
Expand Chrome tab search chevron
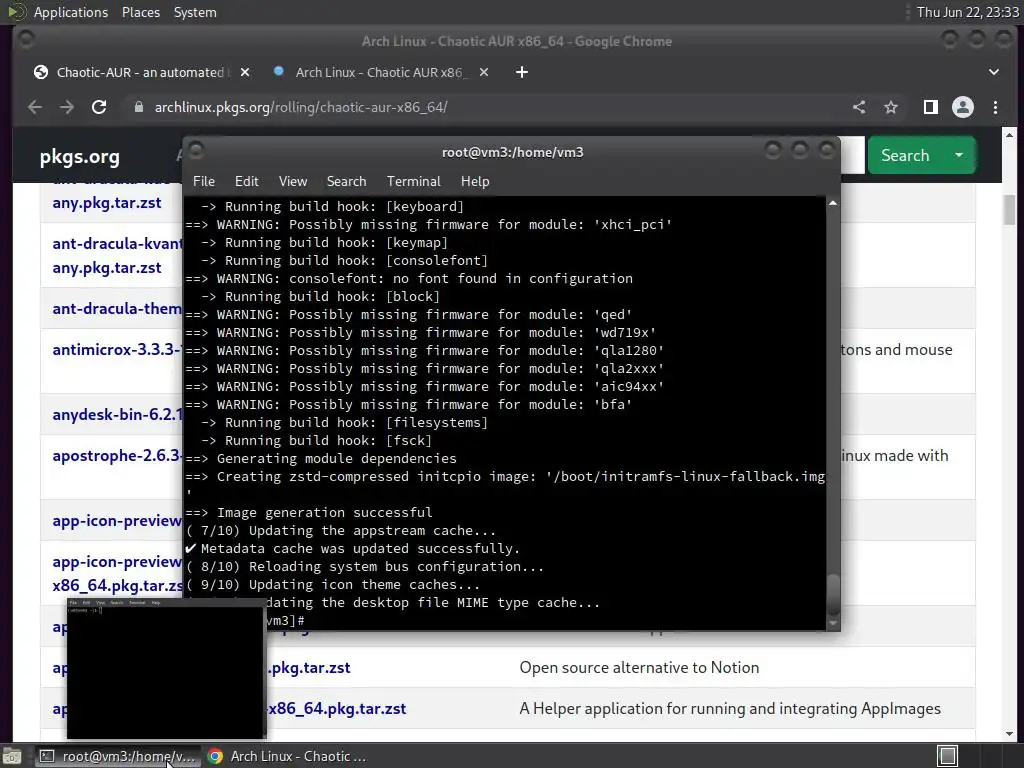click(994, 72)
